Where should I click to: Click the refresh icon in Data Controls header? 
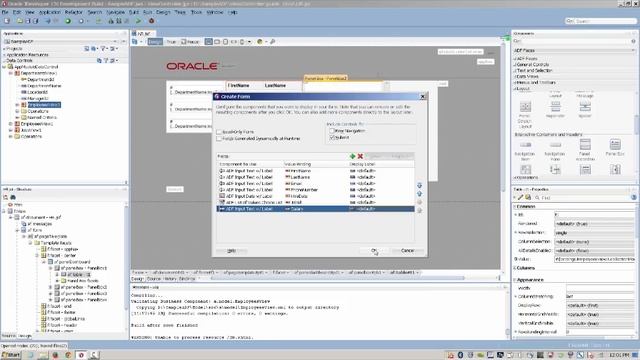point(99,60)
